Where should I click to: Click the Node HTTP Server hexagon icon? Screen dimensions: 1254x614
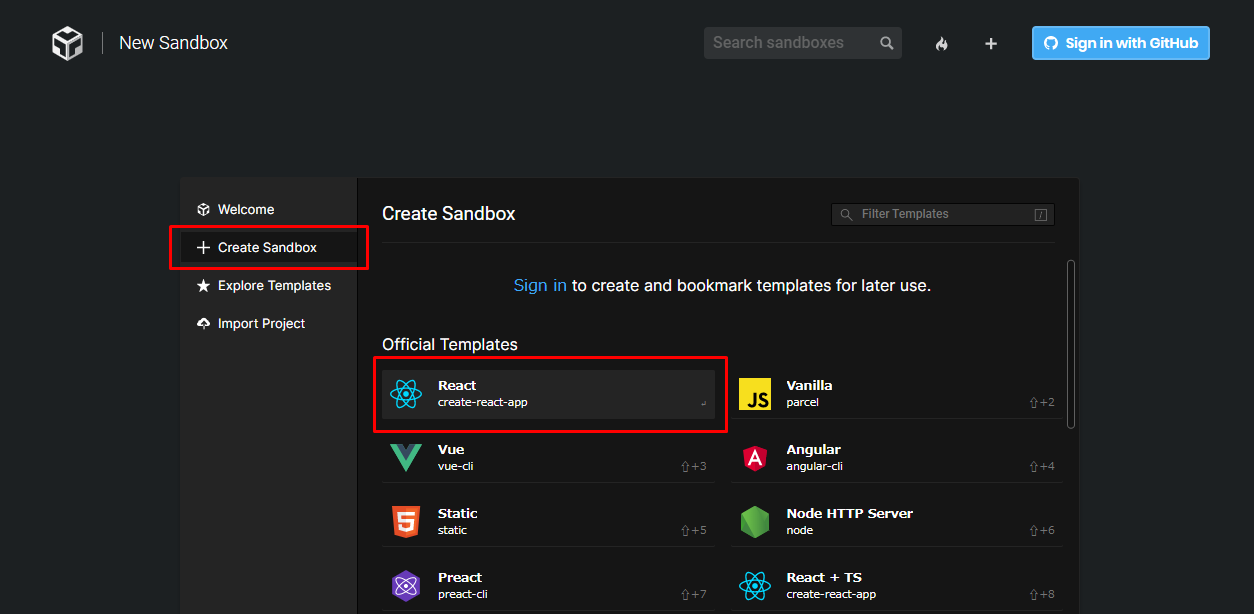[755, 521]
